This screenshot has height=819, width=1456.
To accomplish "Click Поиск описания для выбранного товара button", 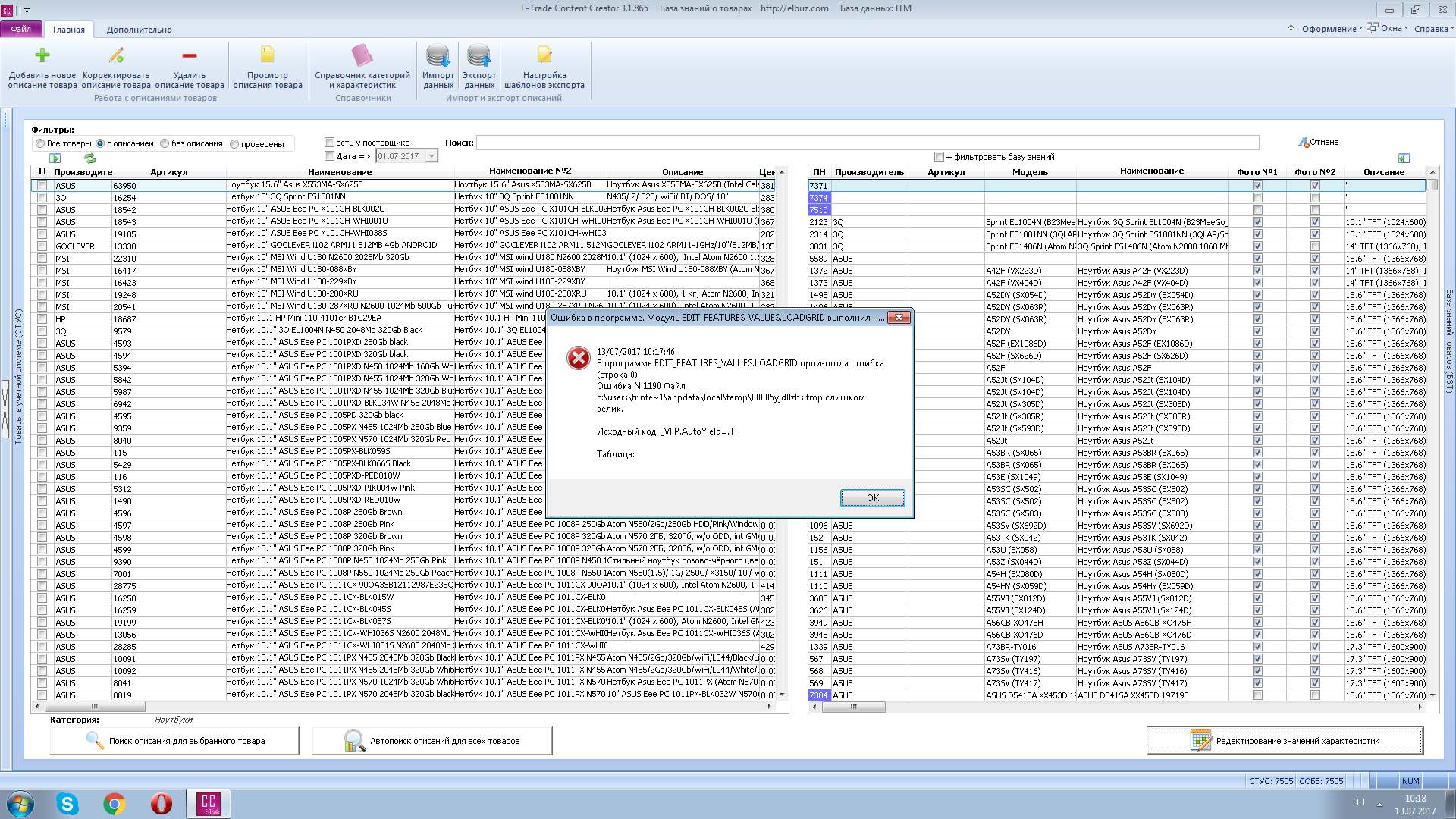I will click(x=174, y=741).
